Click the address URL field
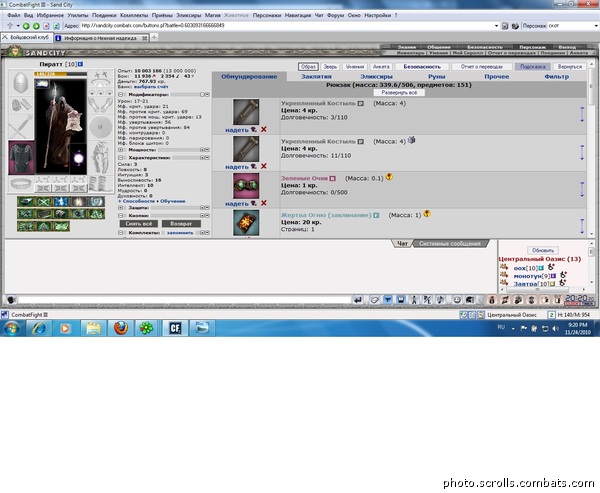 click(x=287, y=26)
